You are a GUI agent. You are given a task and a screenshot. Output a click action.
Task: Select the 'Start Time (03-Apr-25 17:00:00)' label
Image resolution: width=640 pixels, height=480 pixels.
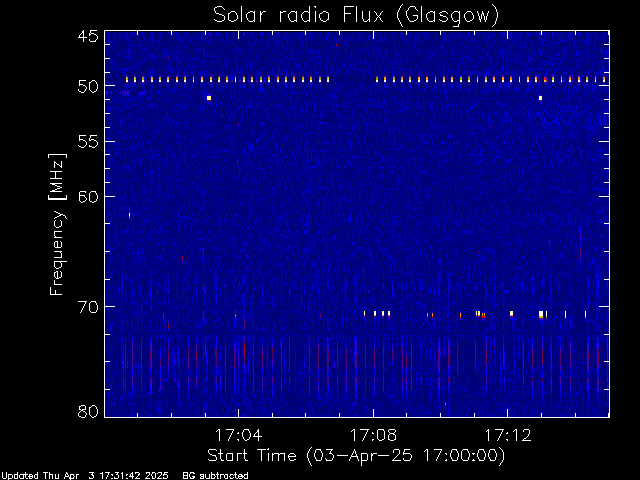coord(356,456)
